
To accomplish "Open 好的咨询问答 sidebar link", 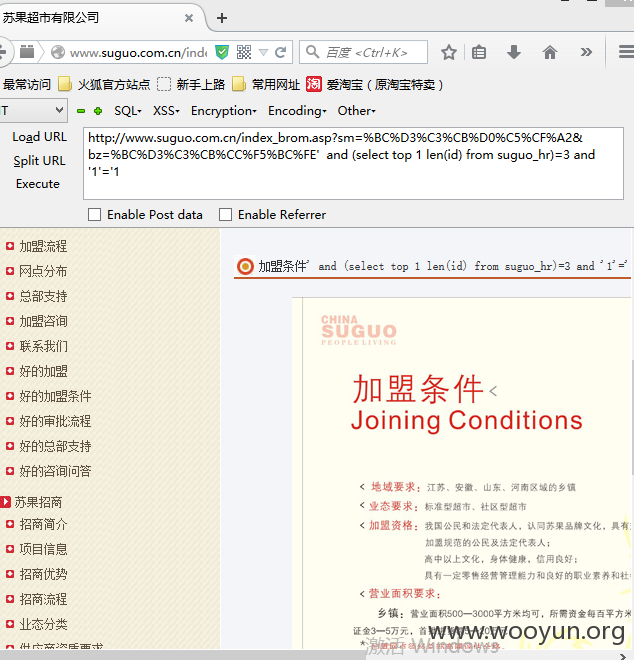I will click(55, 471).
